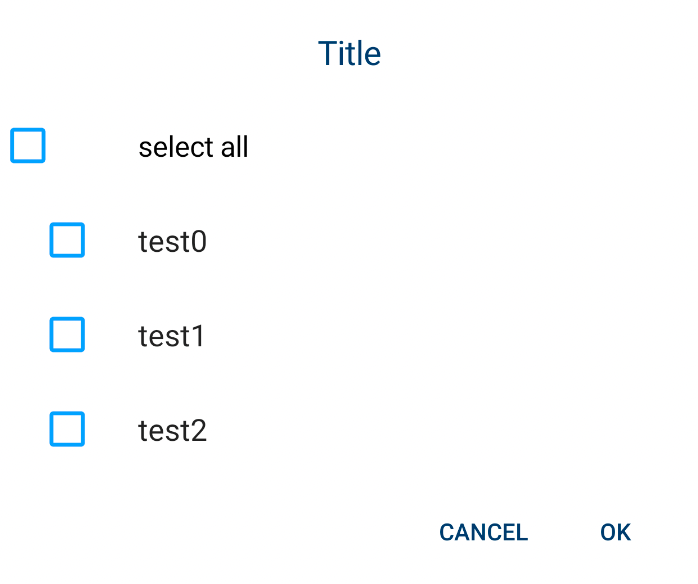The width and height of the screenshot is (698, 584).
Task: Confirm the dialog with OK
Action: click(615, 532)
